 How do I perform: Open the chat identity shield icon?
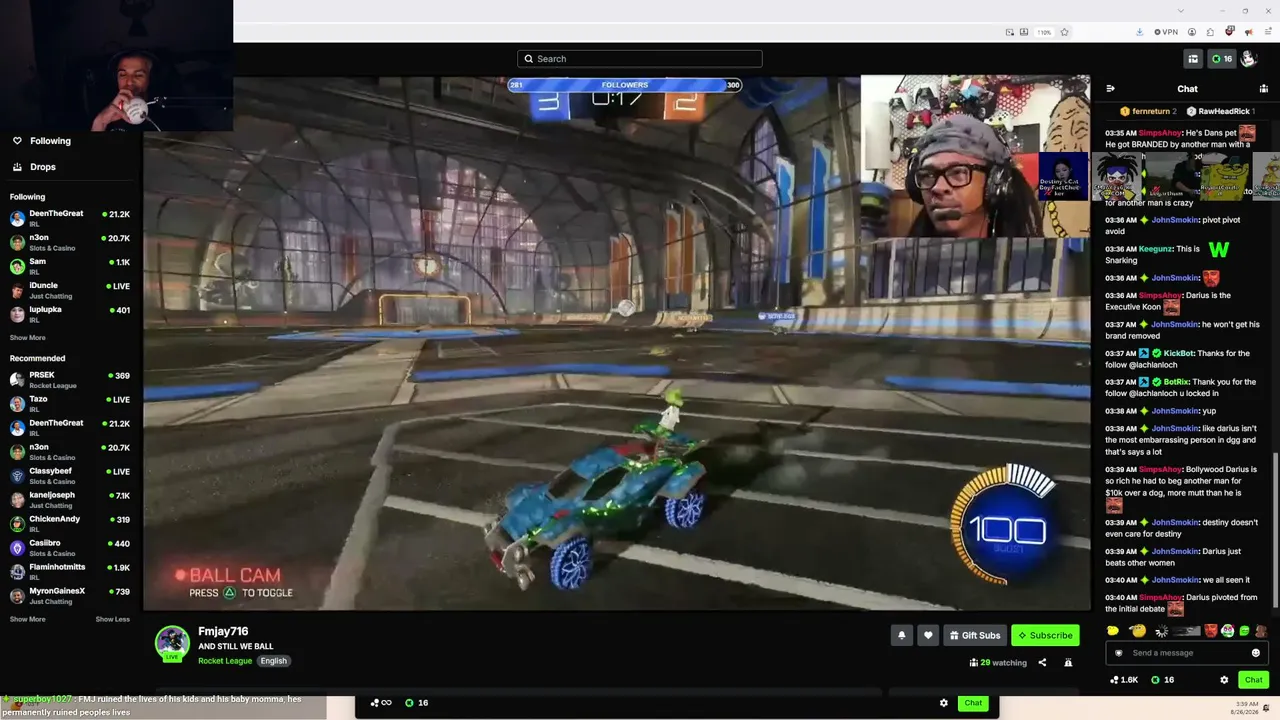[1119, 653]
